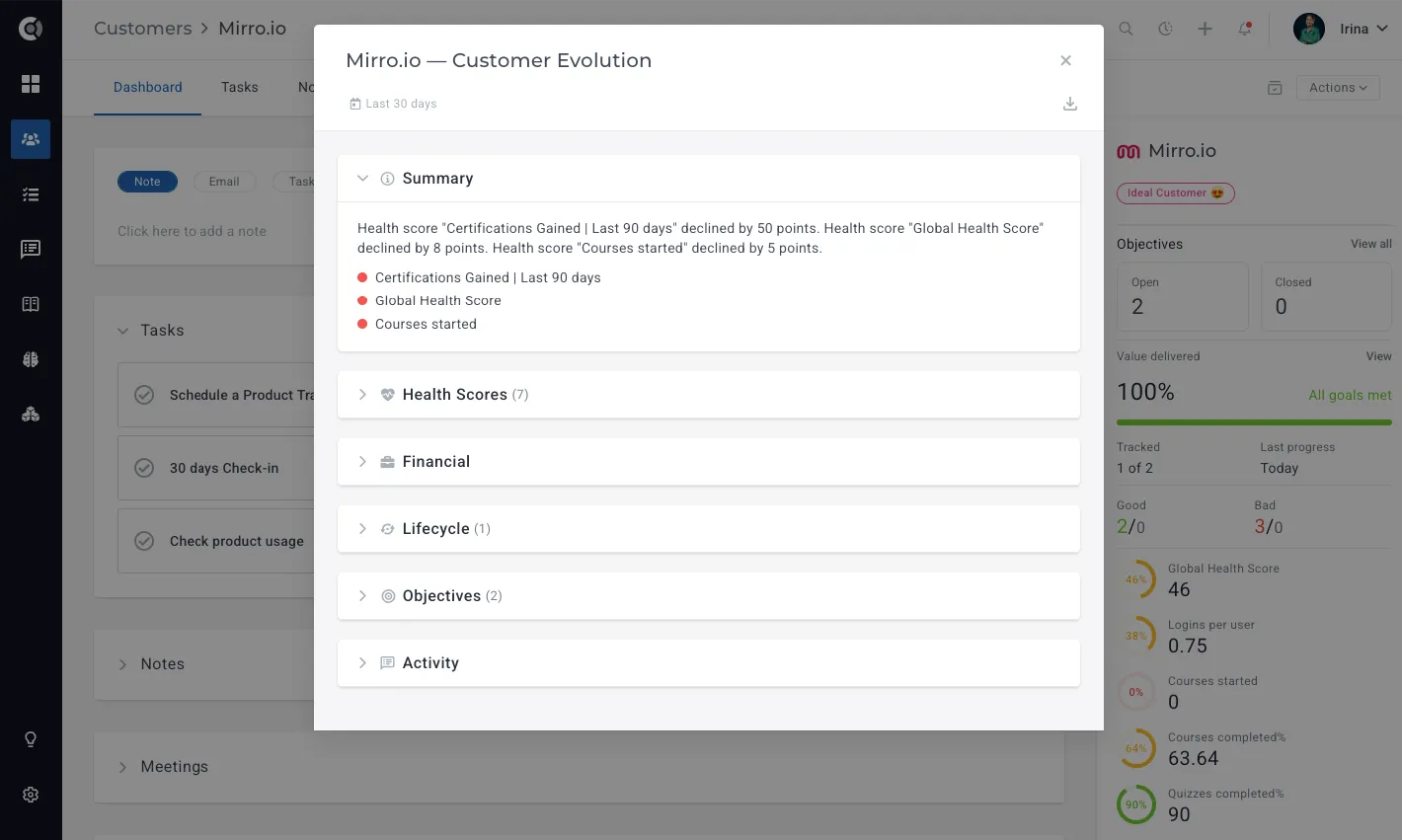1402x840 pixels.
Task: Switch to the Tasks tab
Action: tap(240, 88)
